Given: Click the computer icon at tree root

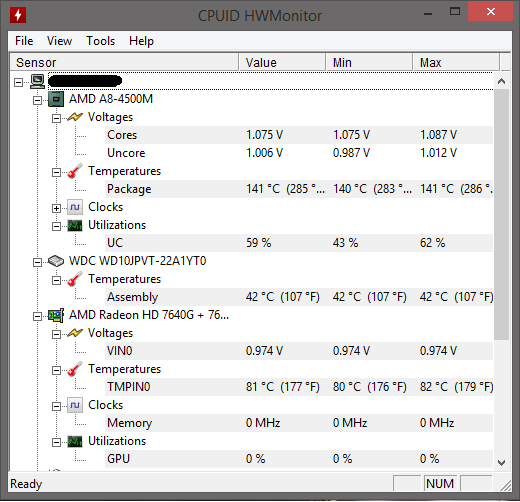Looking at the screenshot, I should click(37, 81).
